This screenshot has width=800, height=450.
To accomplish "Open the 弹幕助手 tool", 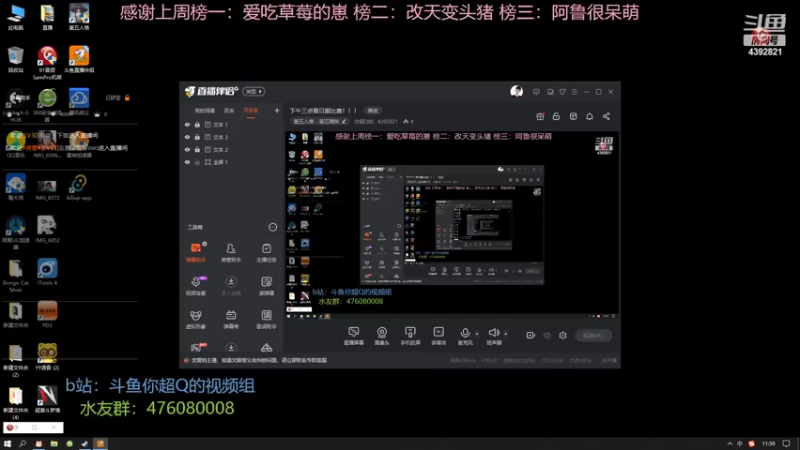I will tap(196, 253).
